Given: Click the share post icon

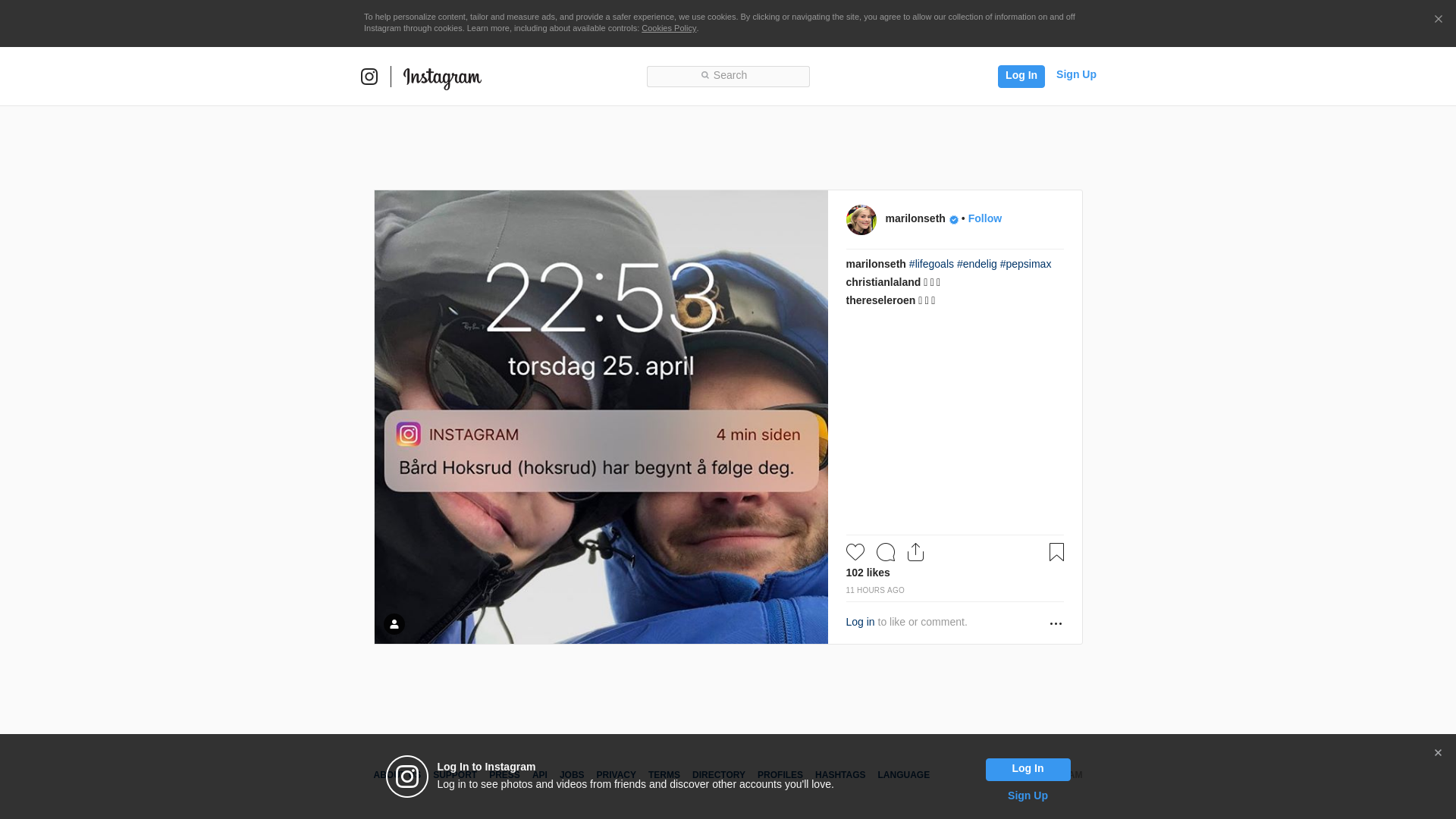Looking at the screenshot, I should 915,552.
